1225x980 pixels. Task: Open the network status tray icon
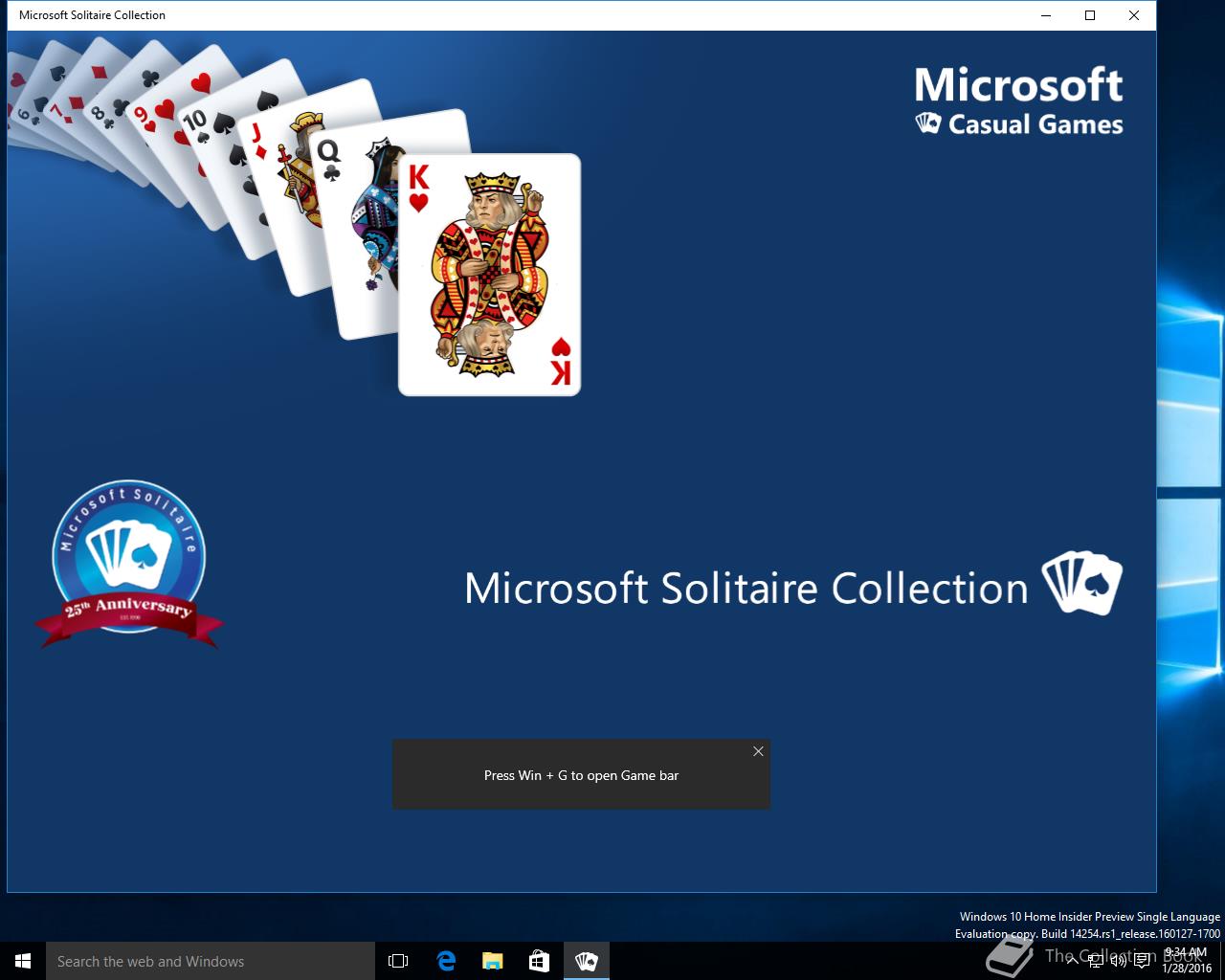(1095, 961)
